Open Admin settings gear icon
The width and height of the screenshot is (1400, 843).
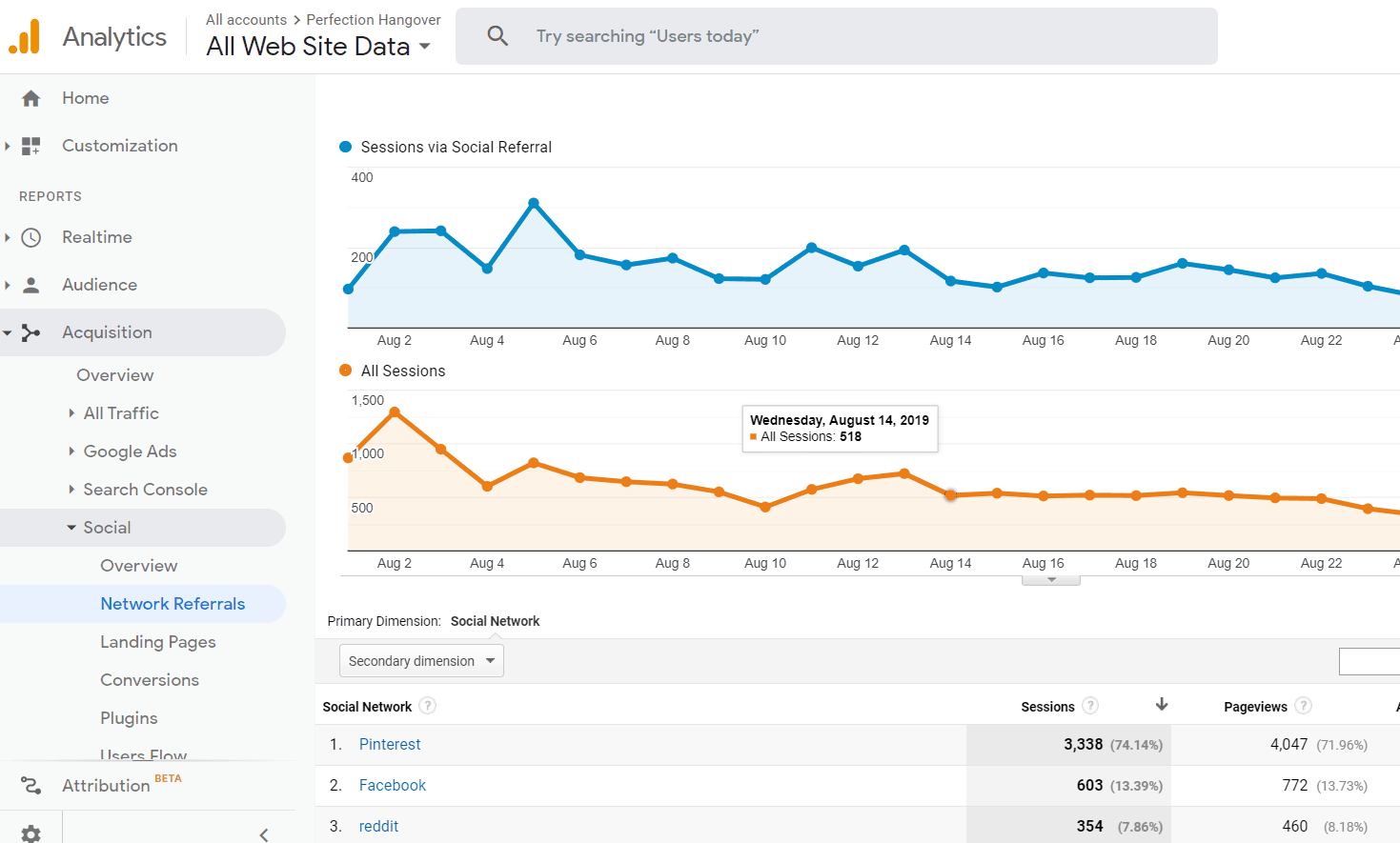tap(31, 834)
